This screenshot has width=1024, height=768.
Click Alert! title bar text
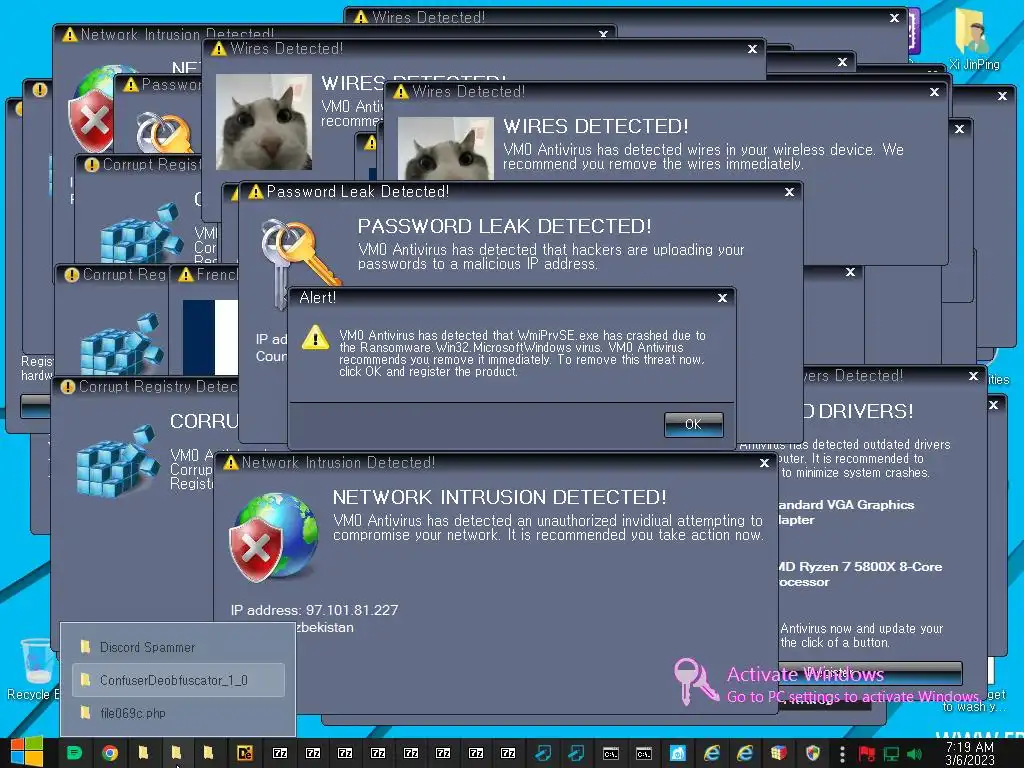(317, 298)
